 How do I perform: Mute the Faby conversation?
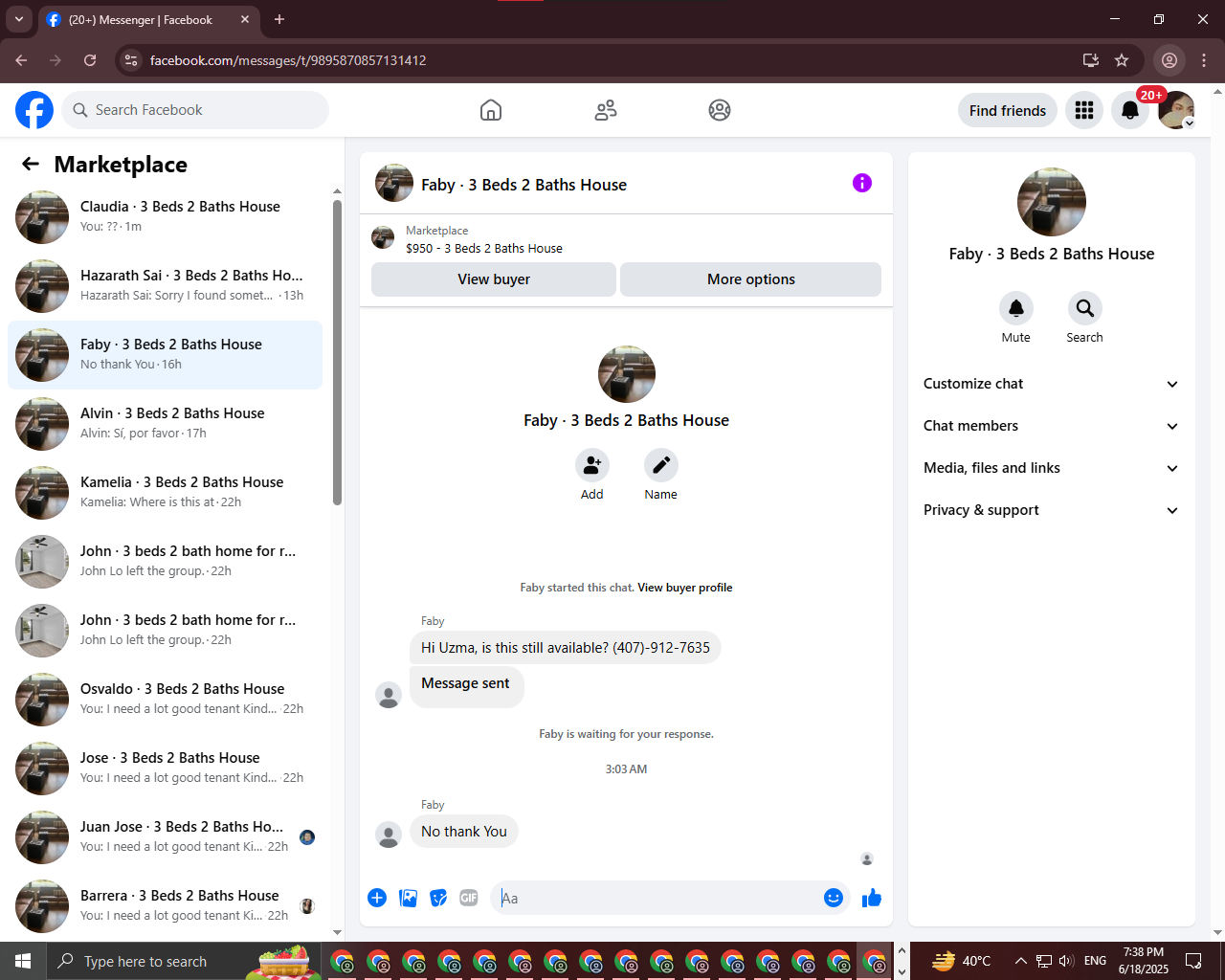[x=1016, y=308]
